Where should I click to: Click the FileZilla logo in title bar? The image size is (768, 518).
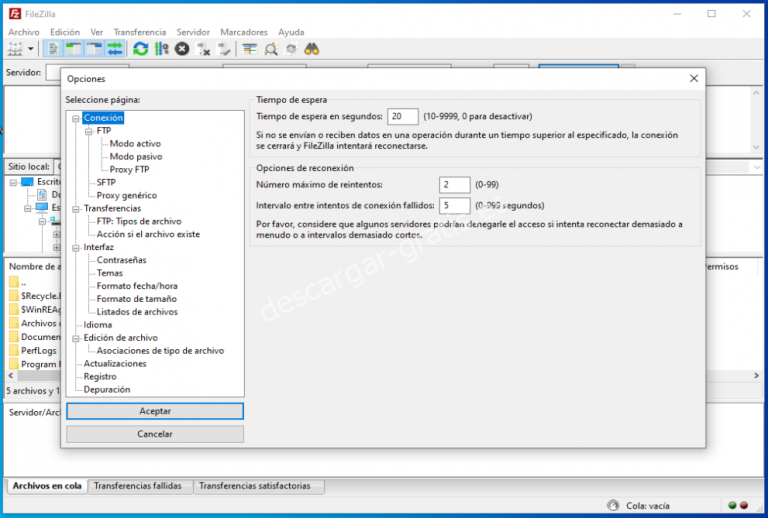(x=15, y=14)
